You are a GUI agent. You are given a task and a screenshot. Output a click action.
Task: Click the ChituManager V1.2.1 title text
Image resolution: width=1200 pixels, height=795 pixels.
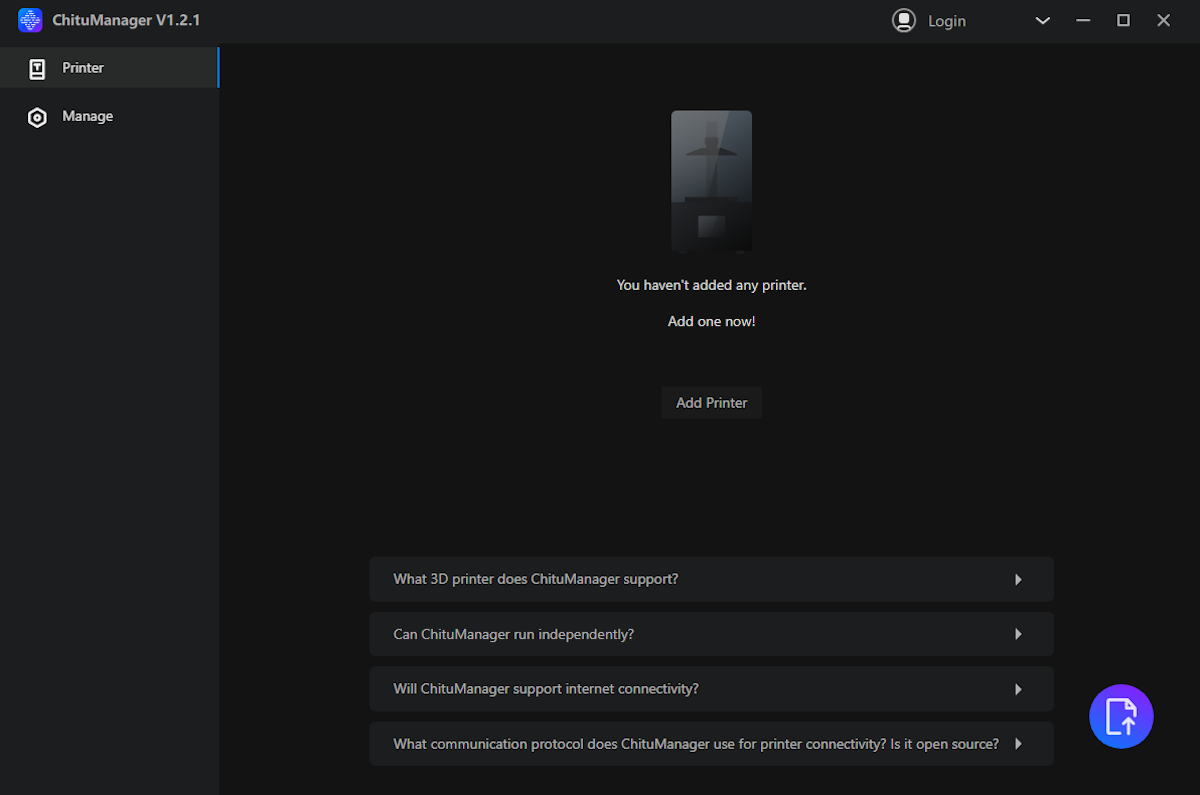click(x=126, y=20)
